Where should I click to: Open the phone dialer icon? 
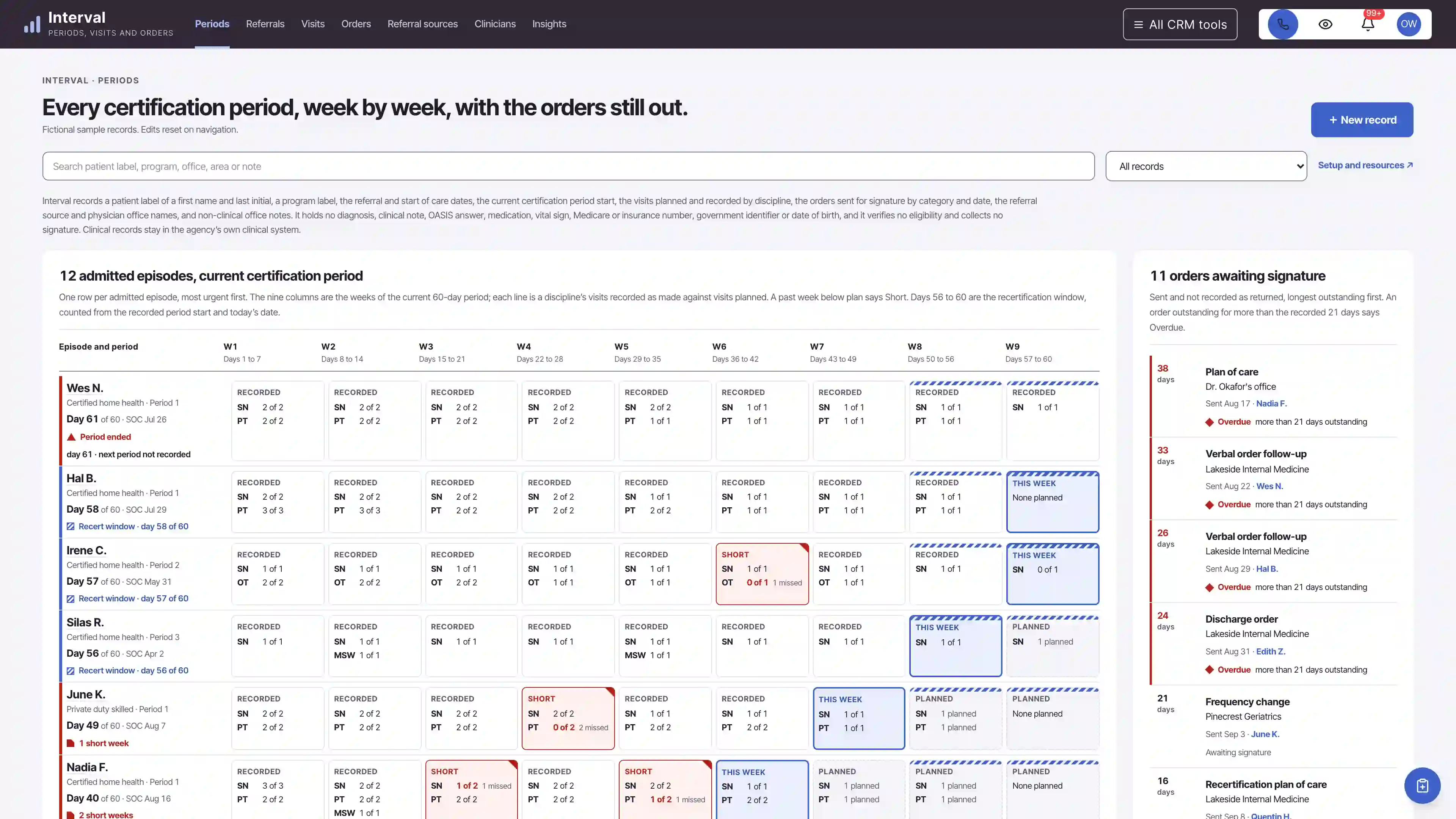(1282, 24)
